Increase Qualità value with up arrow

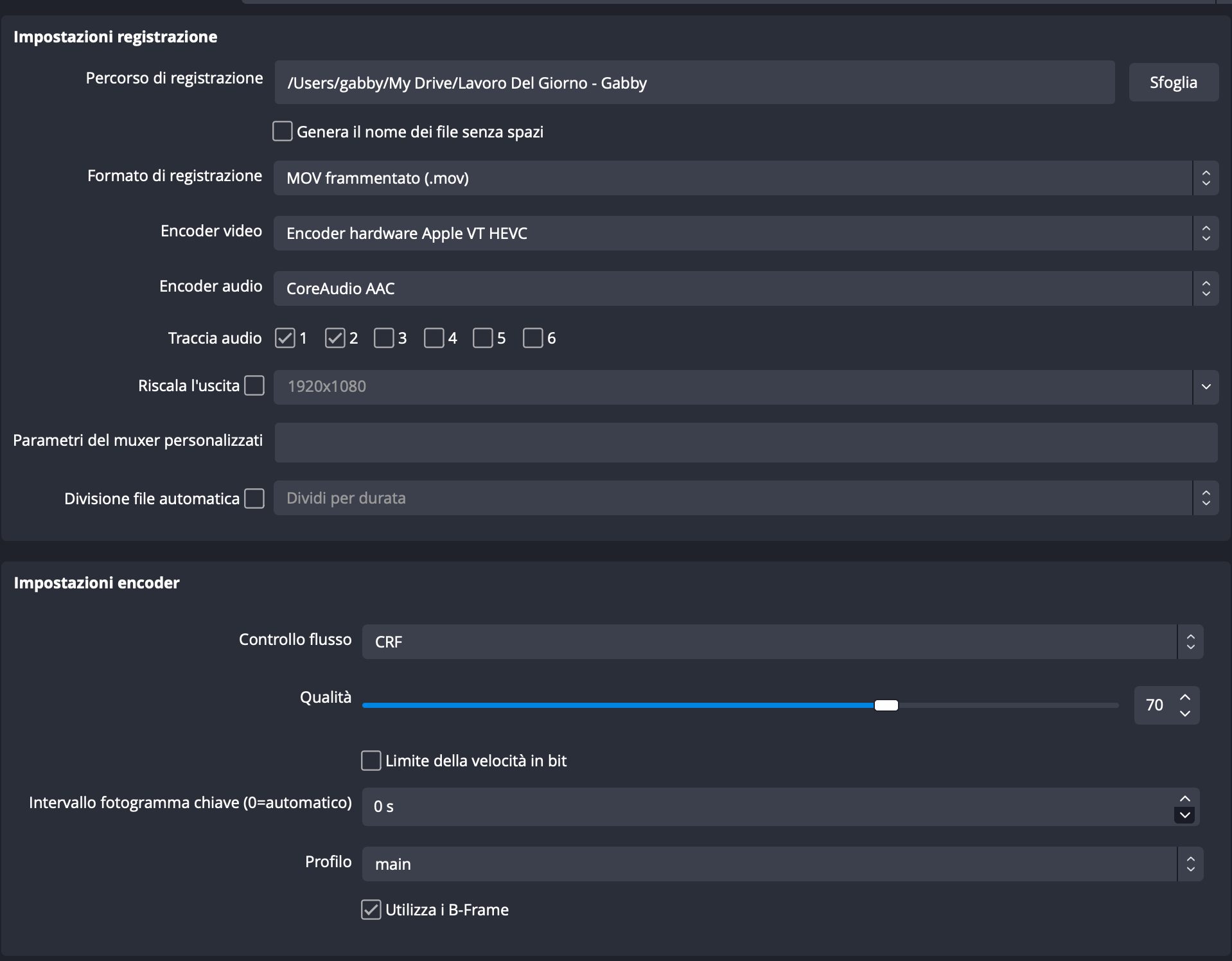pos(1185,698)
